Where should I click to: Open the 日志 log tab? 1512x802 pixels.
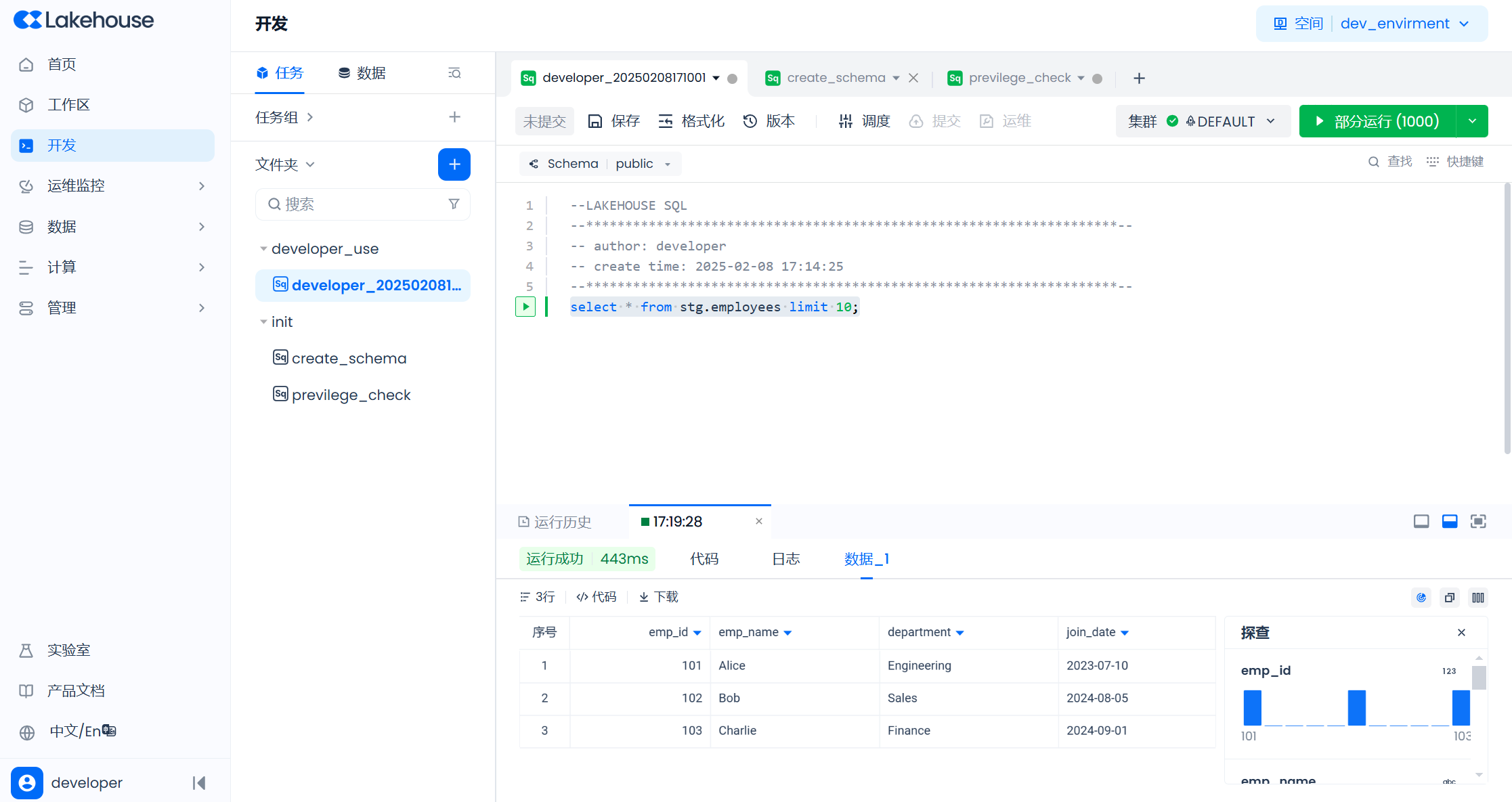[x=785, y=559]
